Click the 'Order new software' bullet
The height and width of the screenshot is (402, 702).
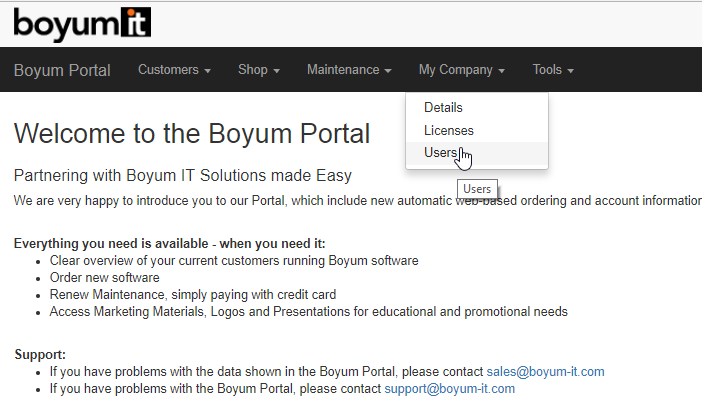[x=104, y=278]
